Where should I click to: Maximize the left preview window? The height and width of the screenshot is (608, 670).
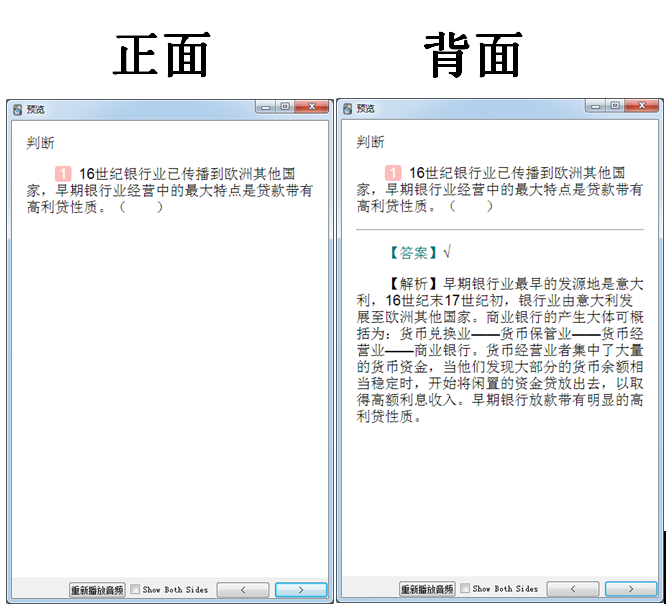click(285, 107)
